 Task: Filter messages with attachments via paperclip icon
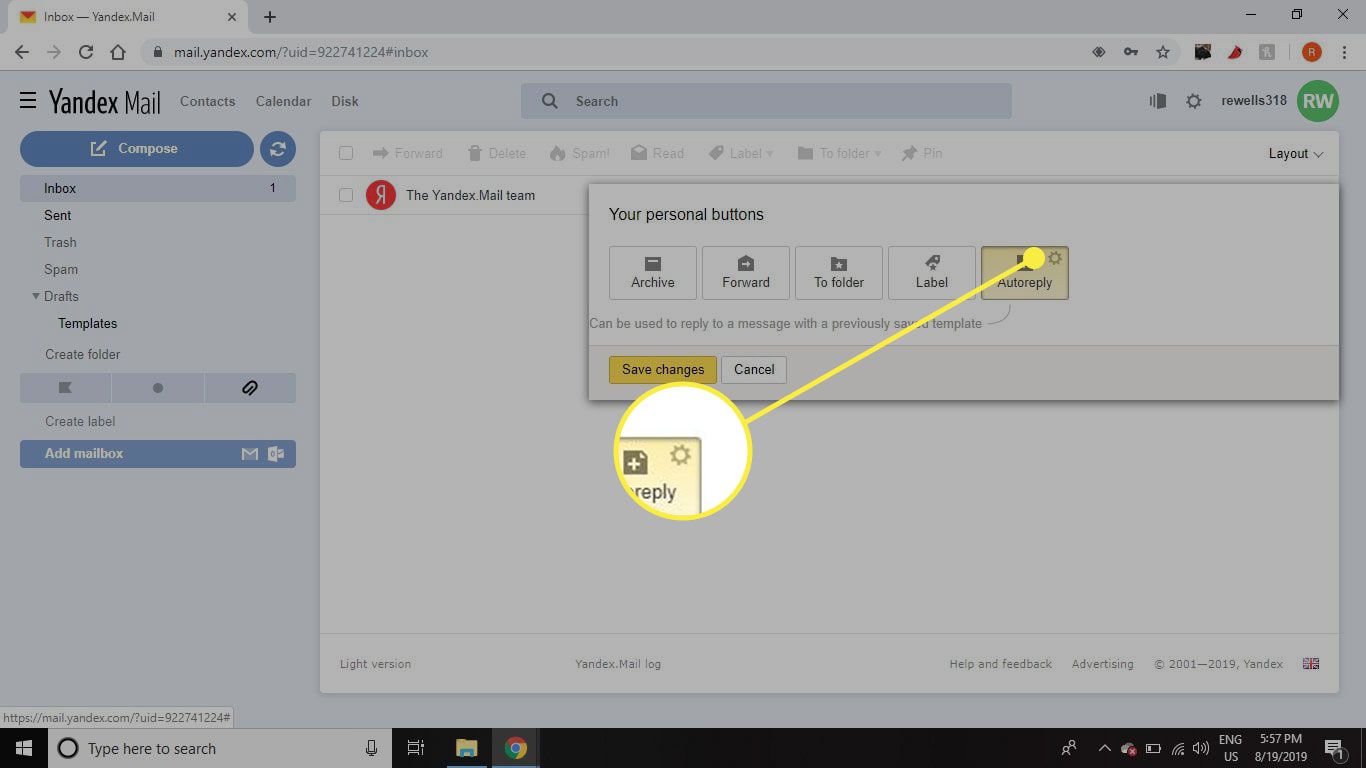(x=250, y=388)
